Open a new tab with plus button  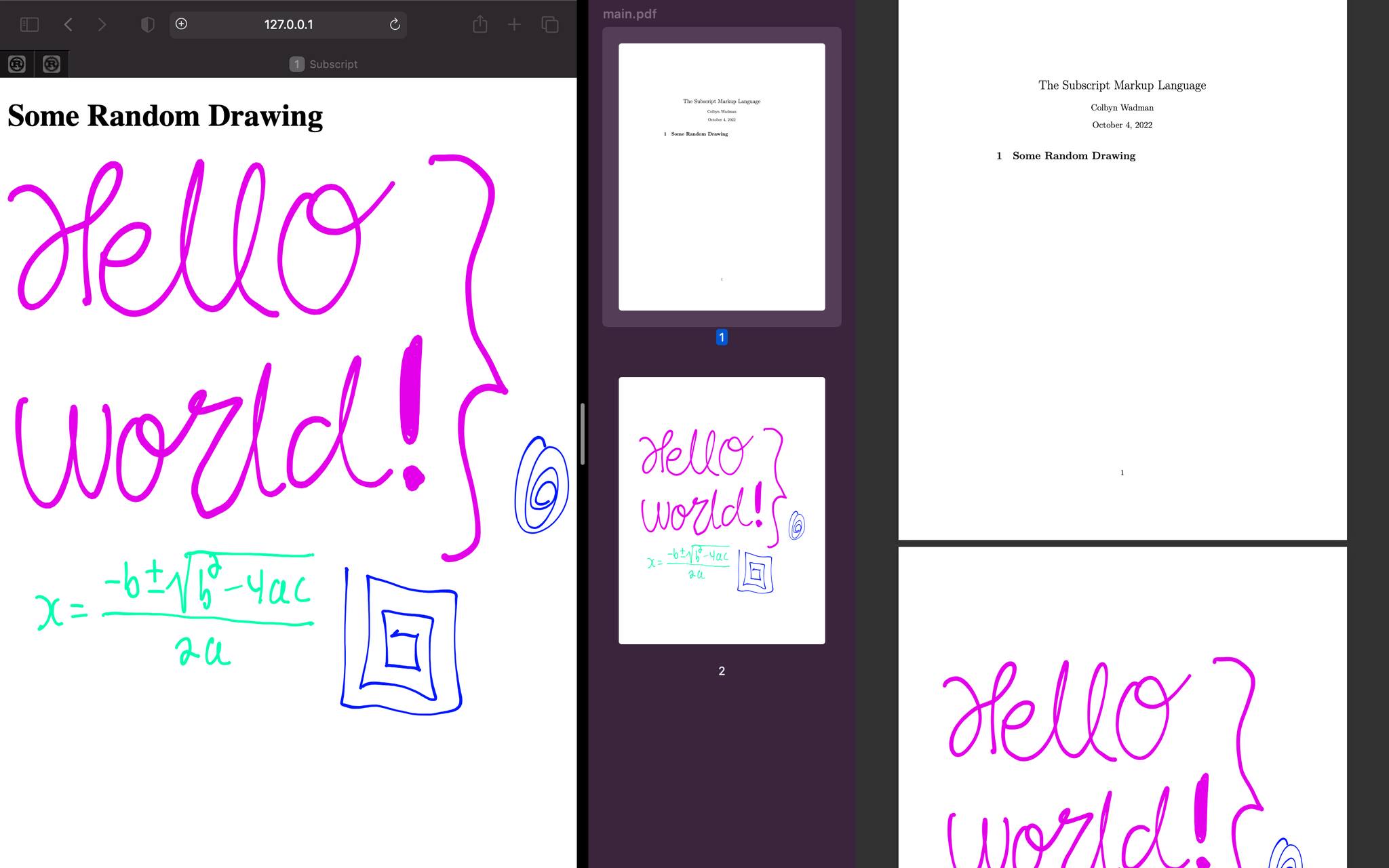514,24
